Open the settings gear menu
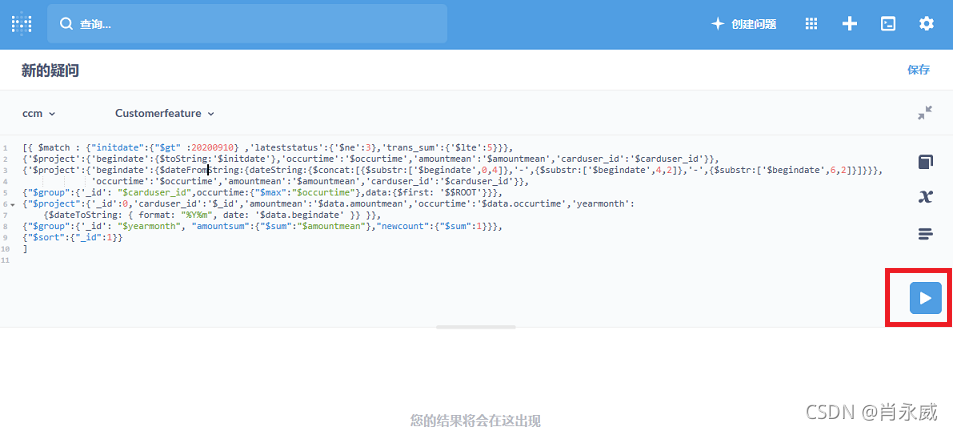The height and width of the screenshot is (430, 953). click(926, 24)
